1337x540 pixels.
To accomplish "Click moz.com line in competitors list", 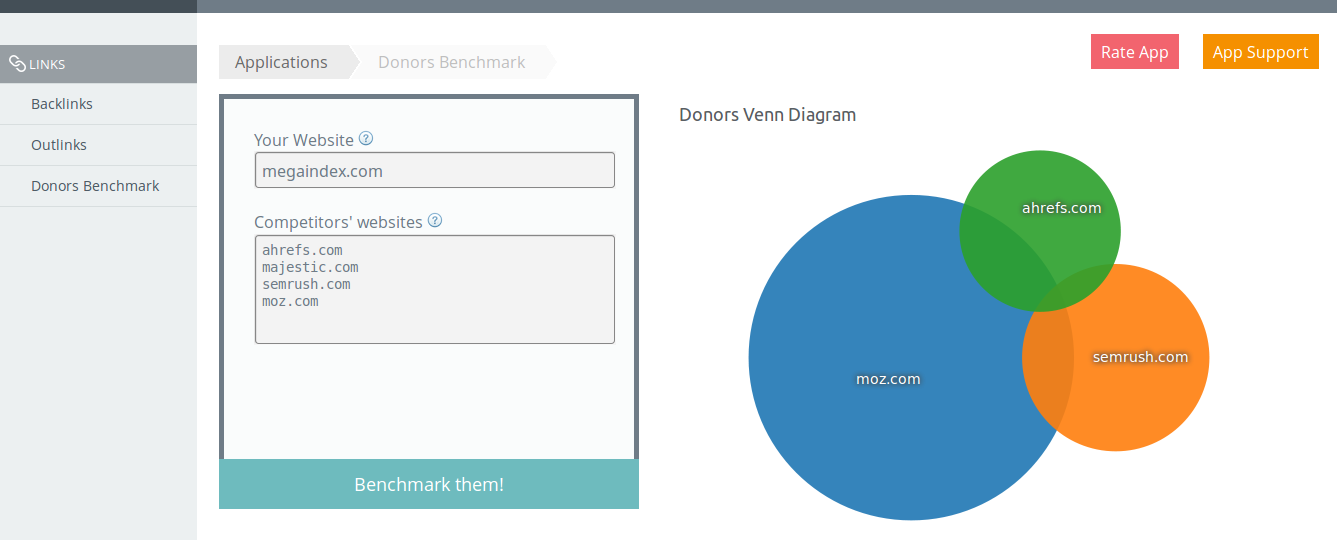I will (290, 301).
